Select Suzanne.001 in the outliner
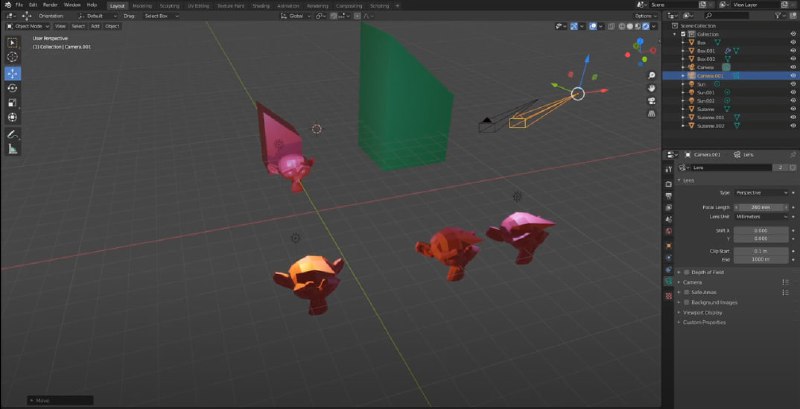The width and height of the screenshot is (800, 409). click(x=710, y=117)
